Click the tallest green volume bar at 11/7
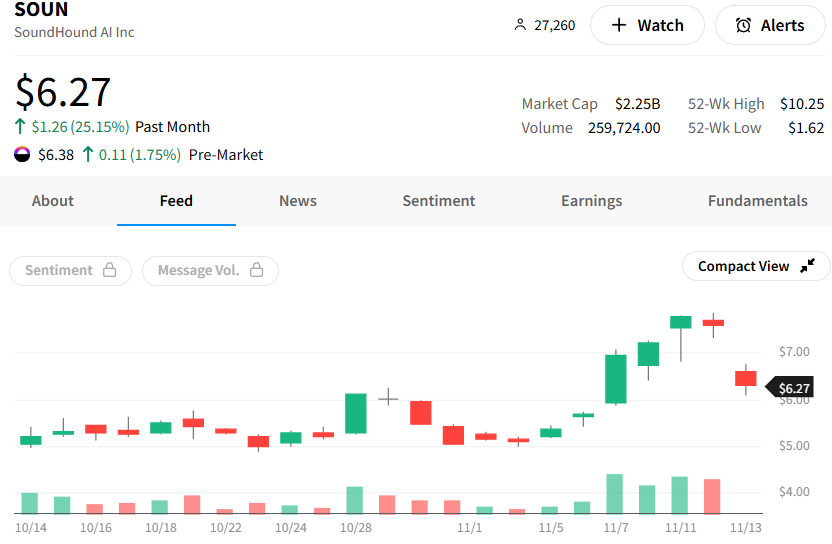This screenshot has width=832, height=544. tap(614, 494)
